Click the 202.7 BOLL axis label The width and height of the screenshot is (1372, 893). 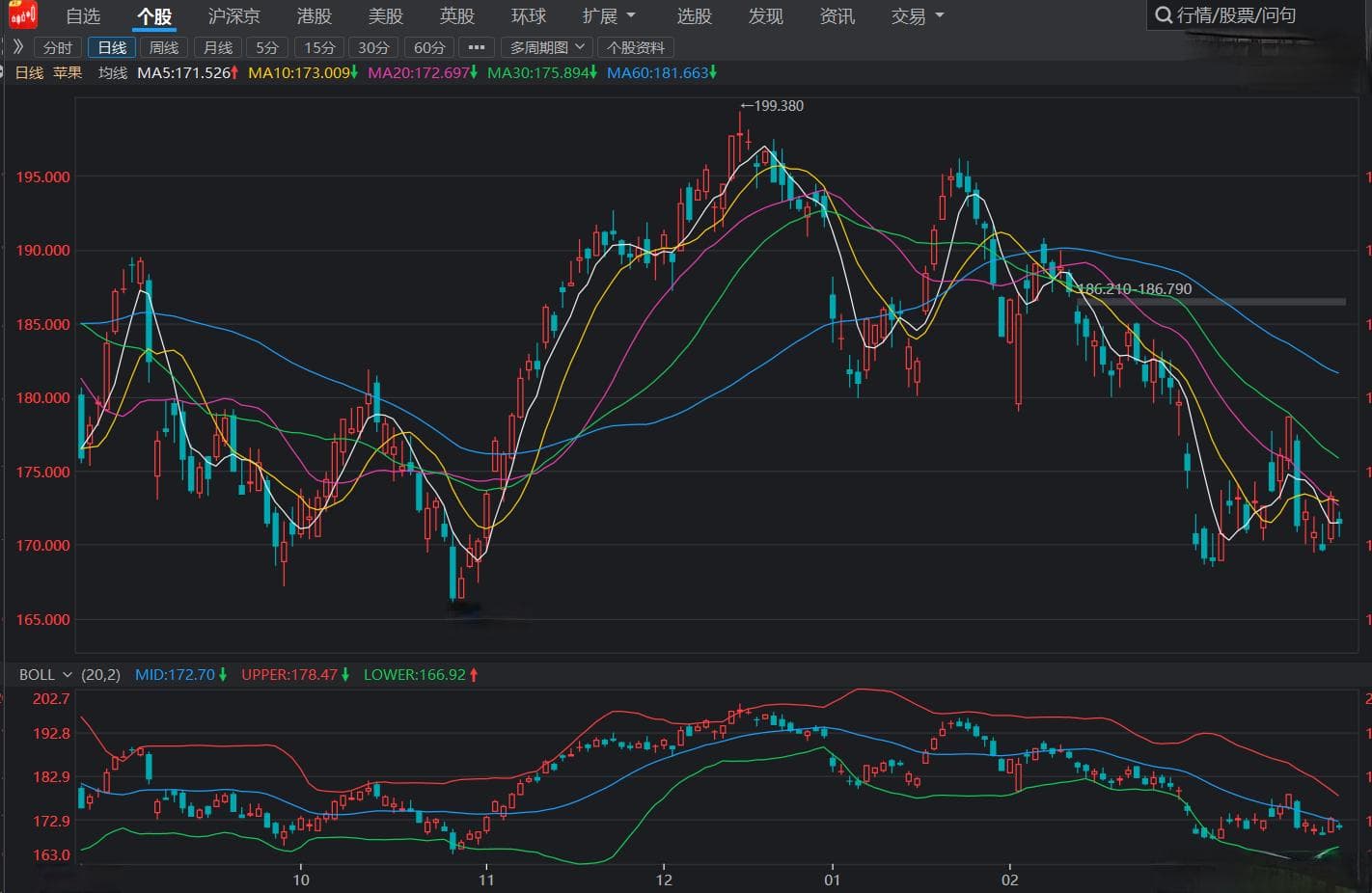pos(51,699)
